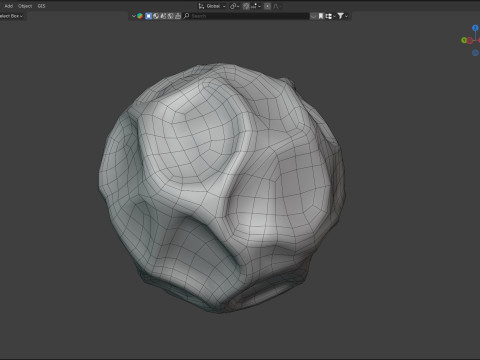Click the hollow red negative X gizmo ball
This screenshot has height=360, width=480.
pyautogui.click(x=470, y=40)
